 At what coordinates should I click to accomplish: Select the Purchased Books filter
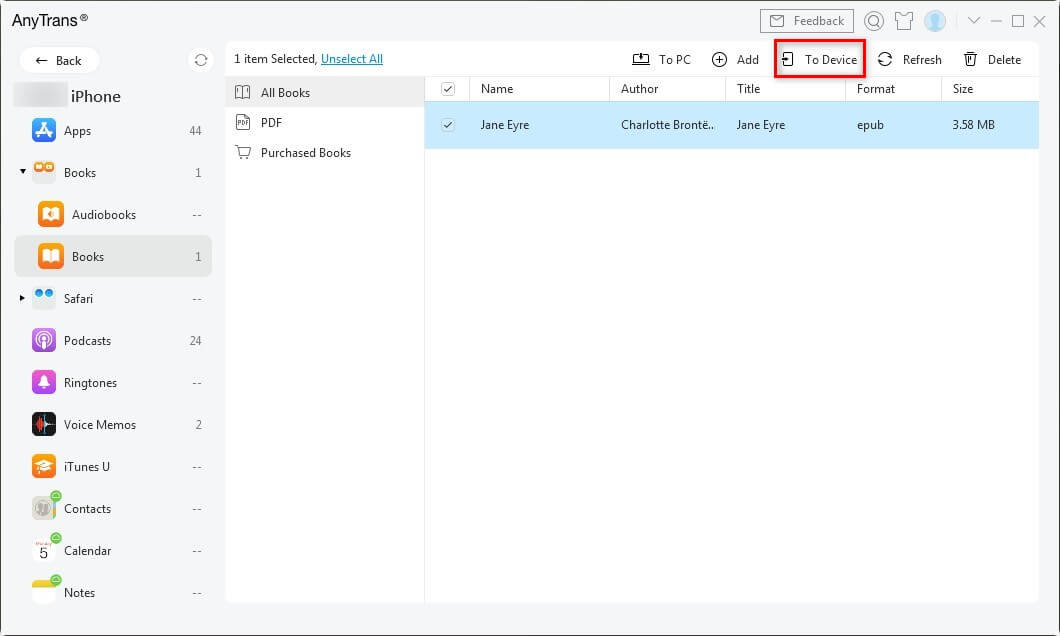tap(305, 153)
